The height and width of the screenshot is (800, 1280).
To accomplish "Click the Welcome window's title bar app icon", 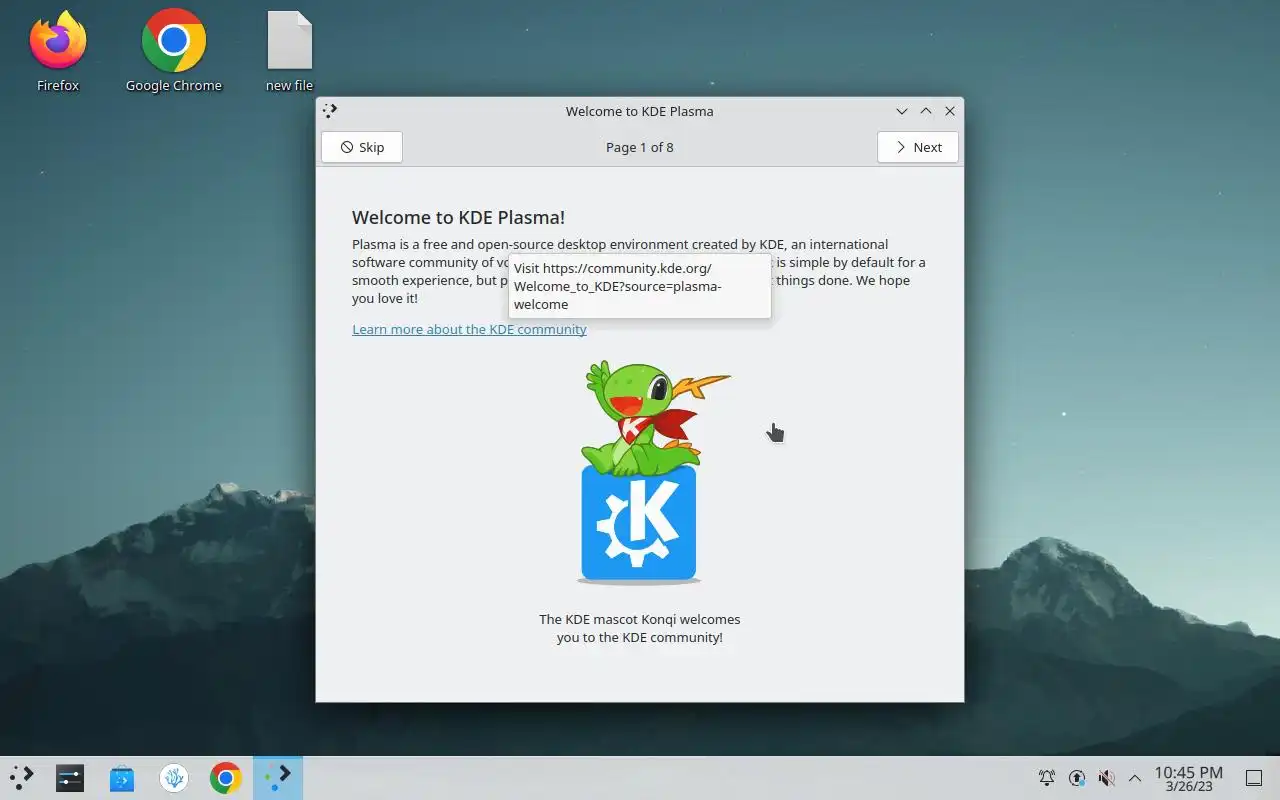I will coord(331,111).
